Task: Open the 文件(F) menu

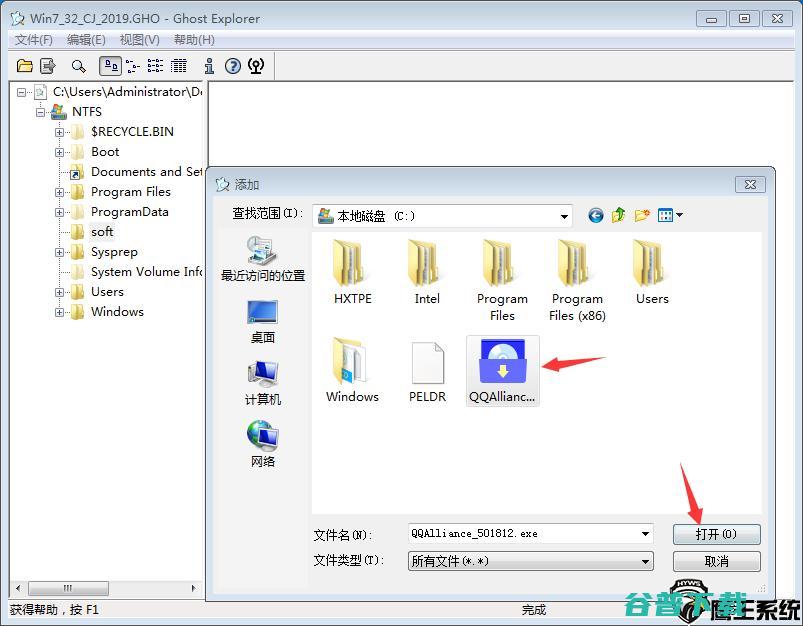Action: point(34,40)
